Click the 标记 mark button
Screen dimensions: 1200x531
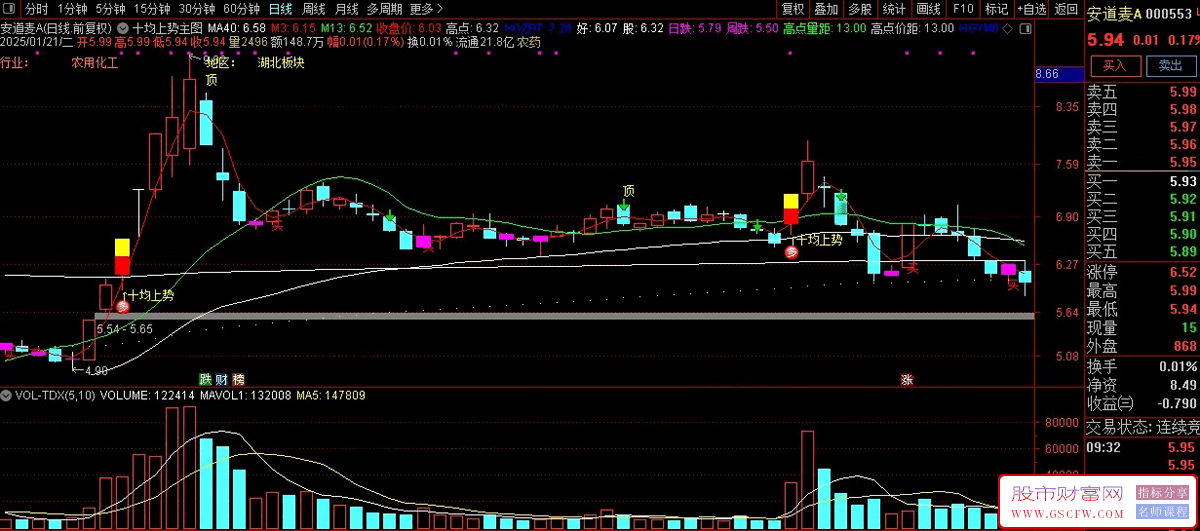pos(996,9)
